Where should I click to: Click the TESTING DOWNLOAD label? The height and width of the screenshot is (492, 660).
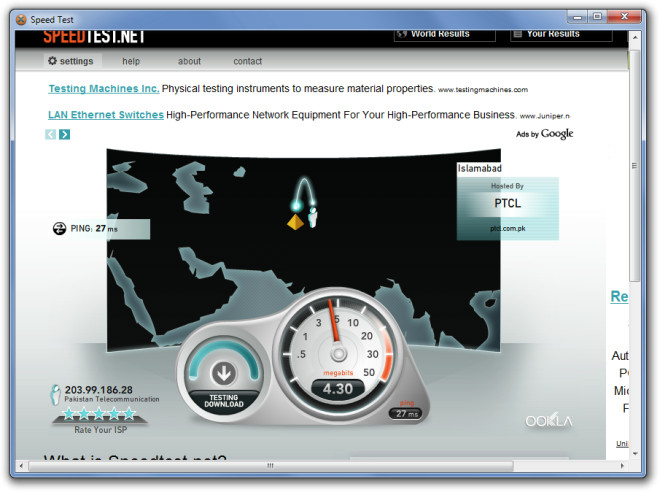tap(224, 401)
